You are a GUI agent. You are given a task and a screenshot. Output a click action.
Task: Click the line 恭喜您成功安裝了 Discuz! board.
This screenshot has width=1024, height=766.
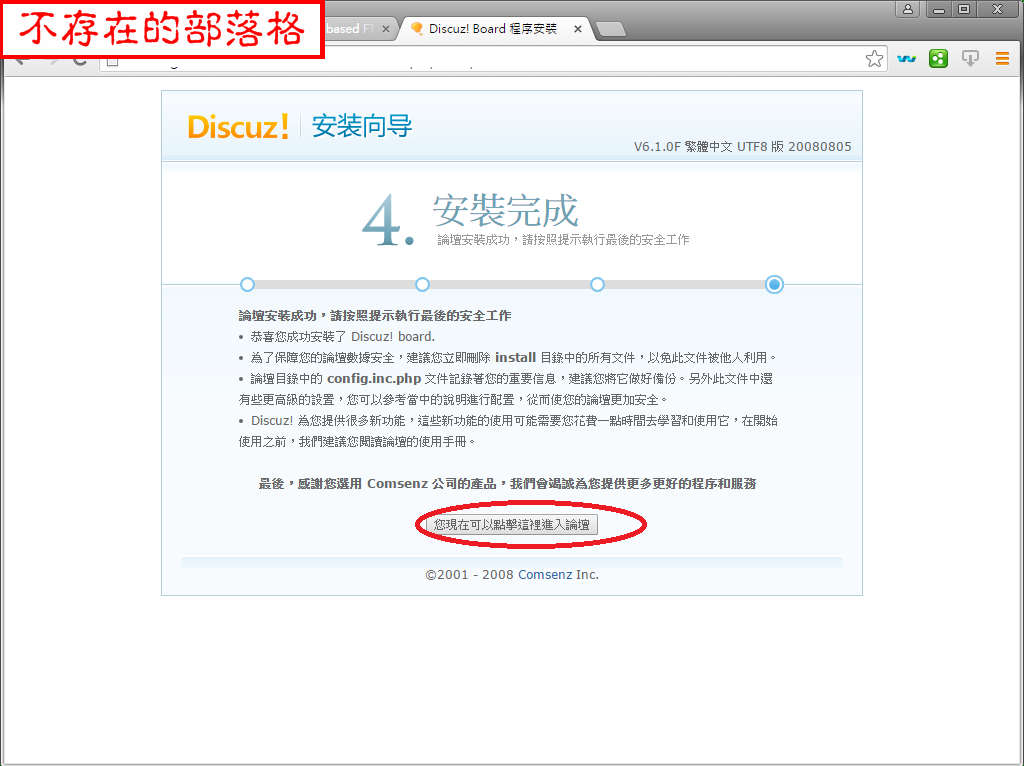342,337
